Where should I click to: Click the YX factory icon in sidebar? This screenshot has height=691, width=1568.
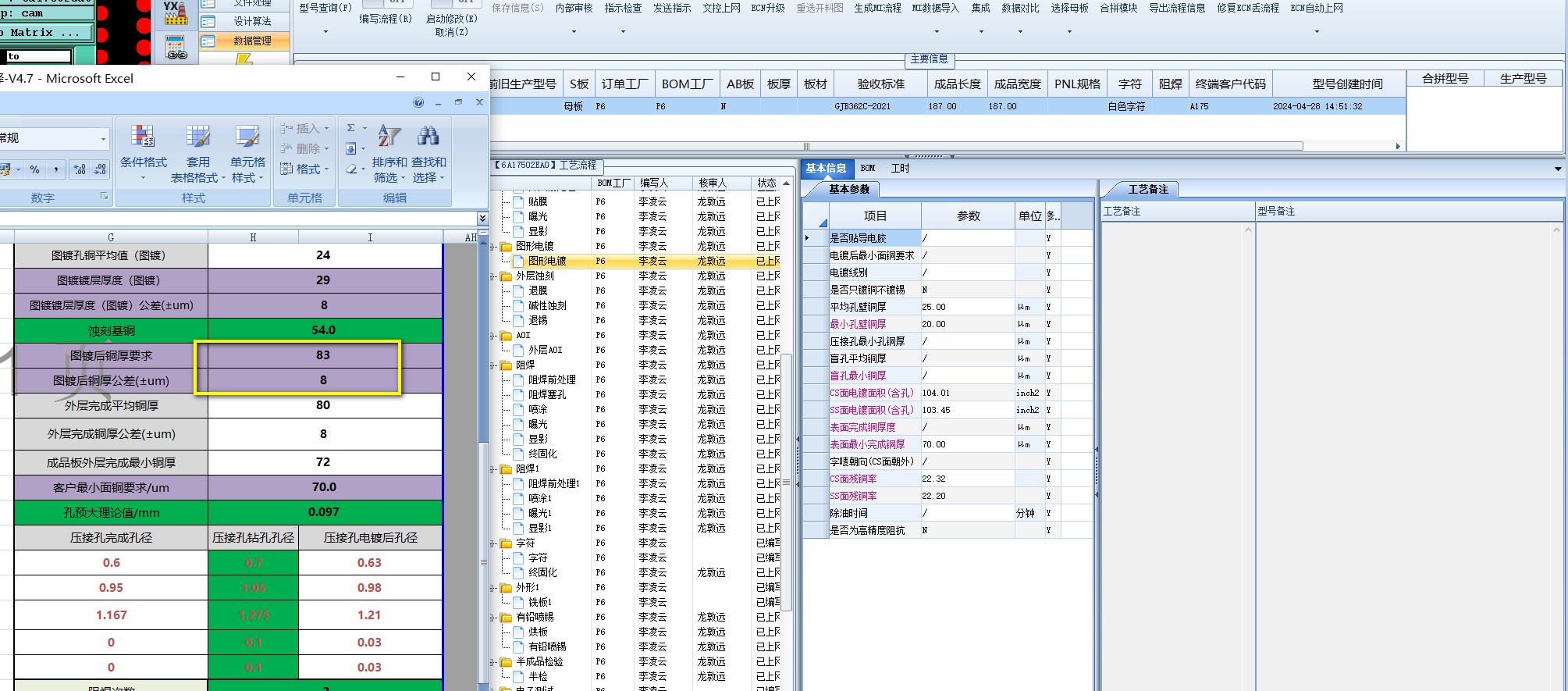pos(176,13)
